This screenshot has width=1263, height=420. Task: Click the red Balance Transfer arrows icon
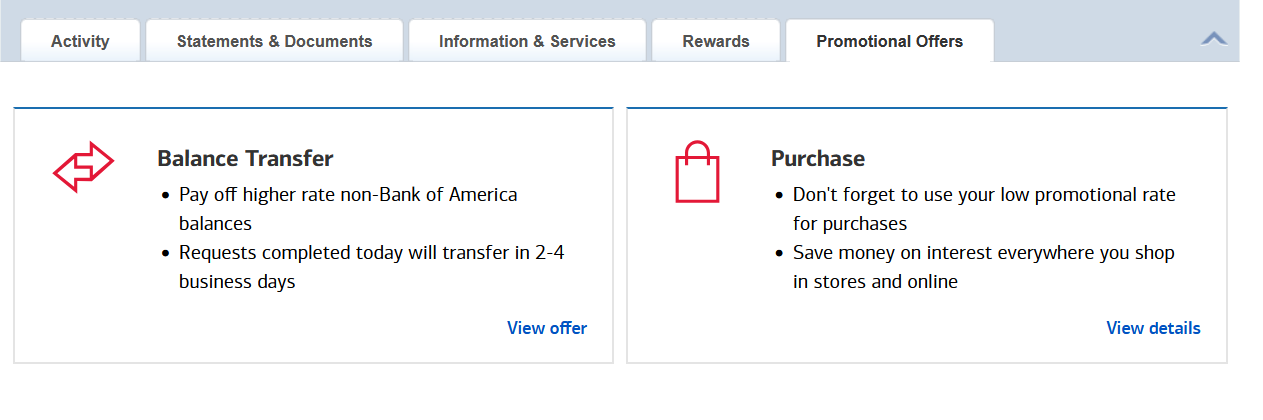[83, 166]
